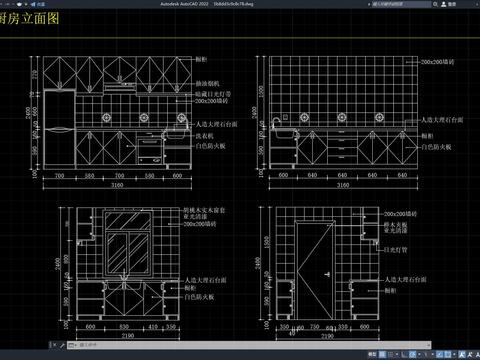Toggle ortho mode in status bar
This screenshot has width=480, height=360.
pyautogui.click(x=404, y=354)
